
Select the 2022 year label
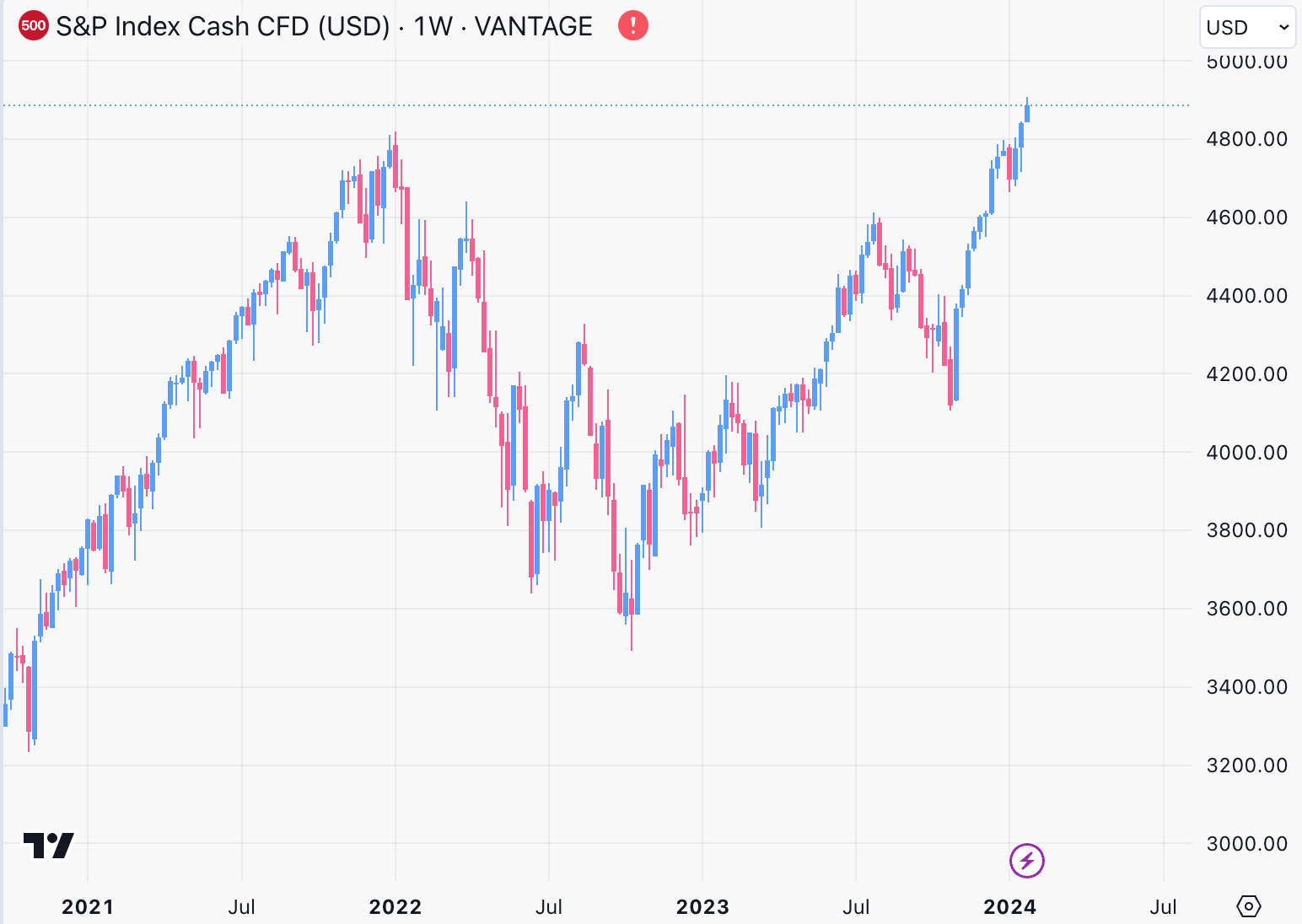coord(395,907)
